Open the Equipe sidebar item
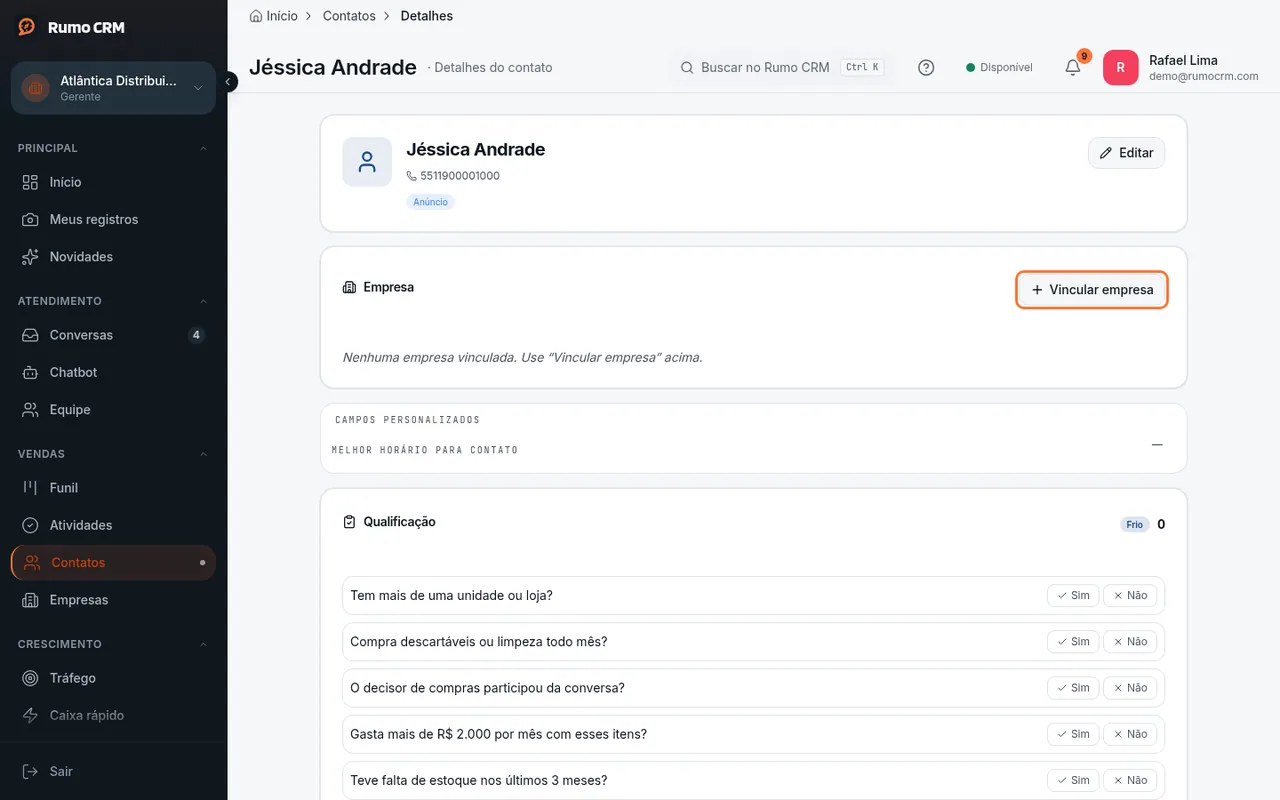The width and height of the screenshot is (1280, 800). point(113,410)
